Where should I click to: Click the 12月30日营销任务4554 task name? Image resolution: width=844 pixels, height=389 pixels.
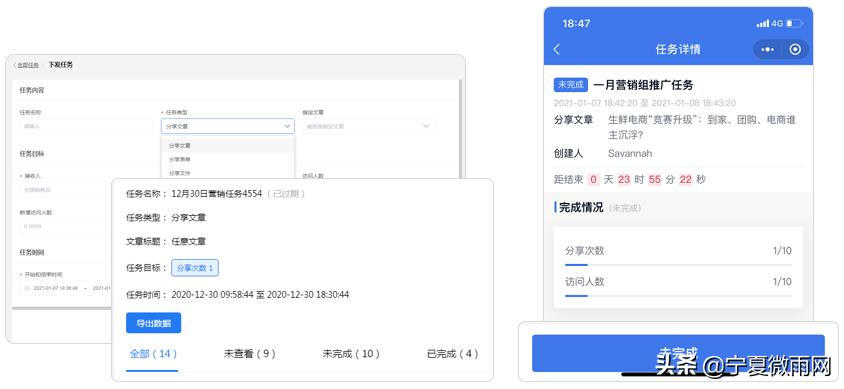(x=216, y=194)
